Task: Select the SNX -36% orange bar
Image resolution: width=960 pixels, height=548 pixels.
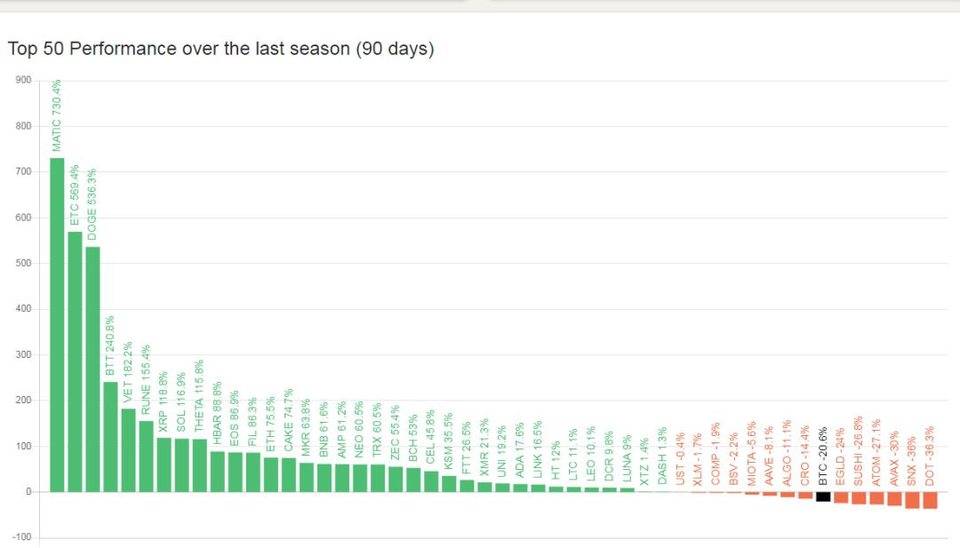Action: click(912, 500)
